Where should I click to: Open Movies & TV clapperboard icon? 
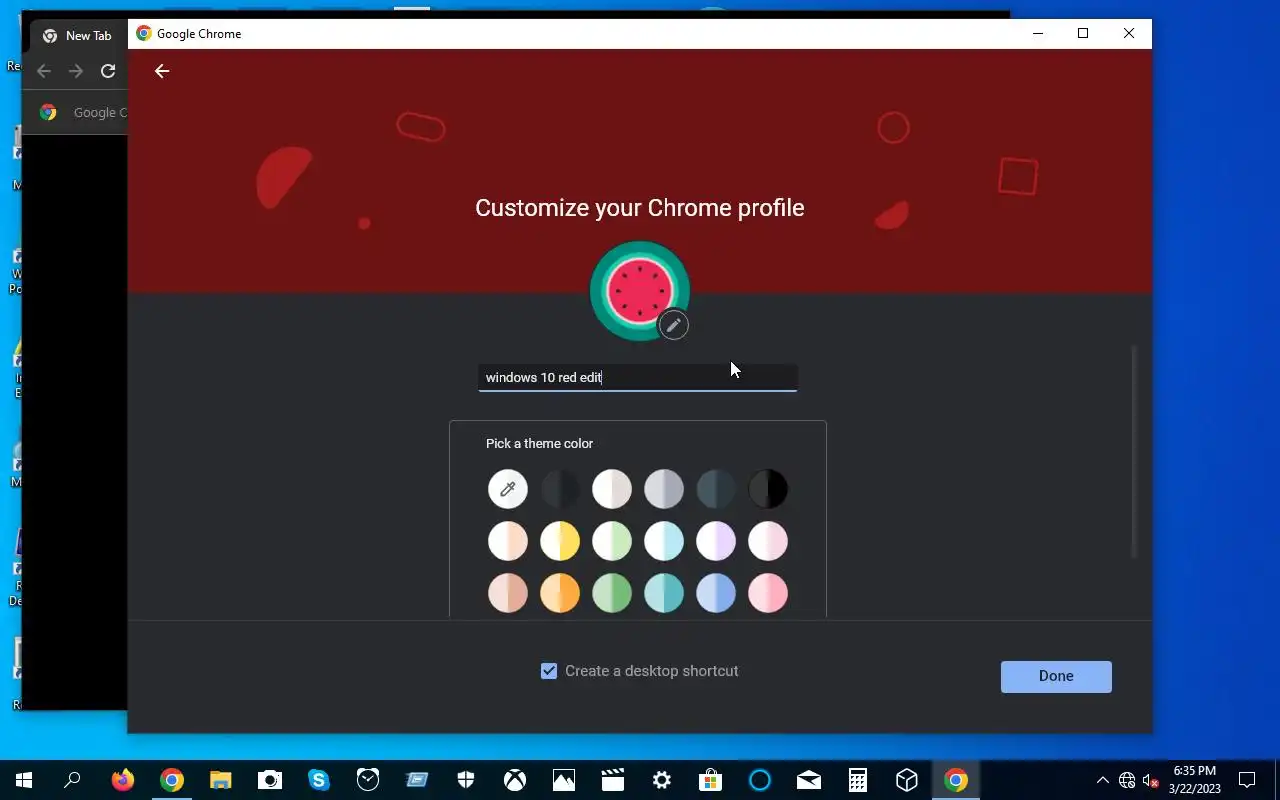click(x=613, y=780)
